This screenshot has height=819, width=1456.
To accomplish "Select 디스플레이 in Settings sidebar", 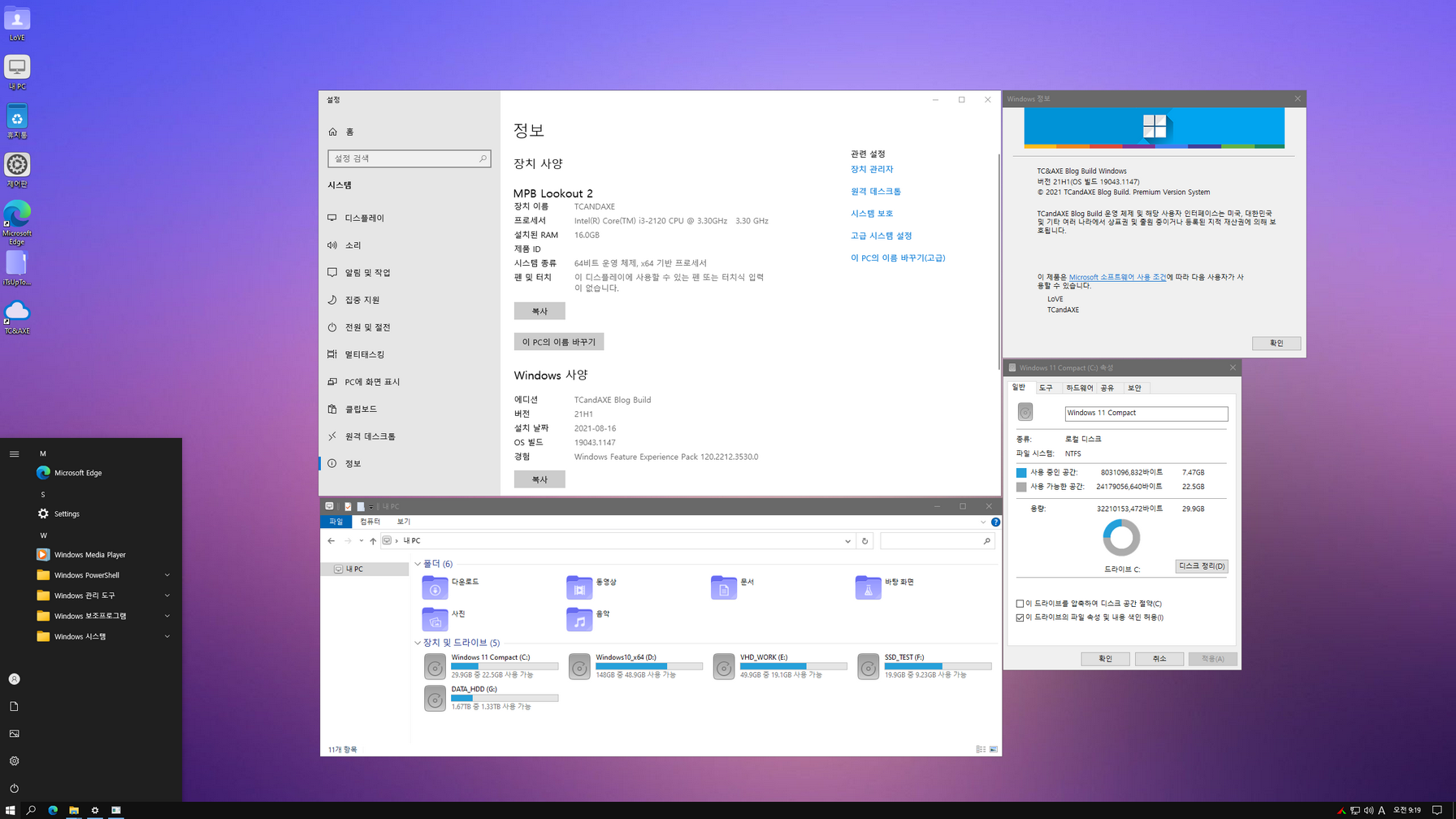I will (409, 218).
